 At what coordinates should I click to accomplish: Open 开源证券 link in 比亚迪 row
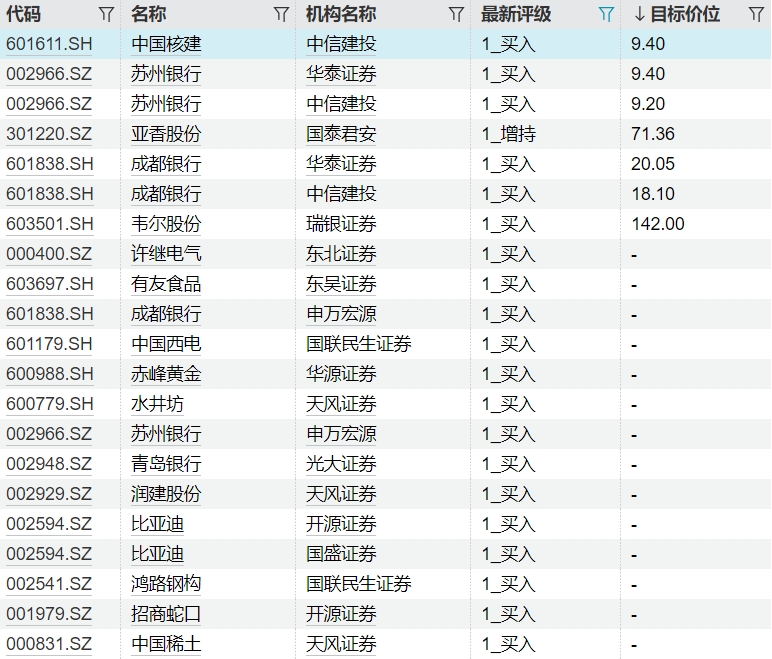[x=341, y=525]
